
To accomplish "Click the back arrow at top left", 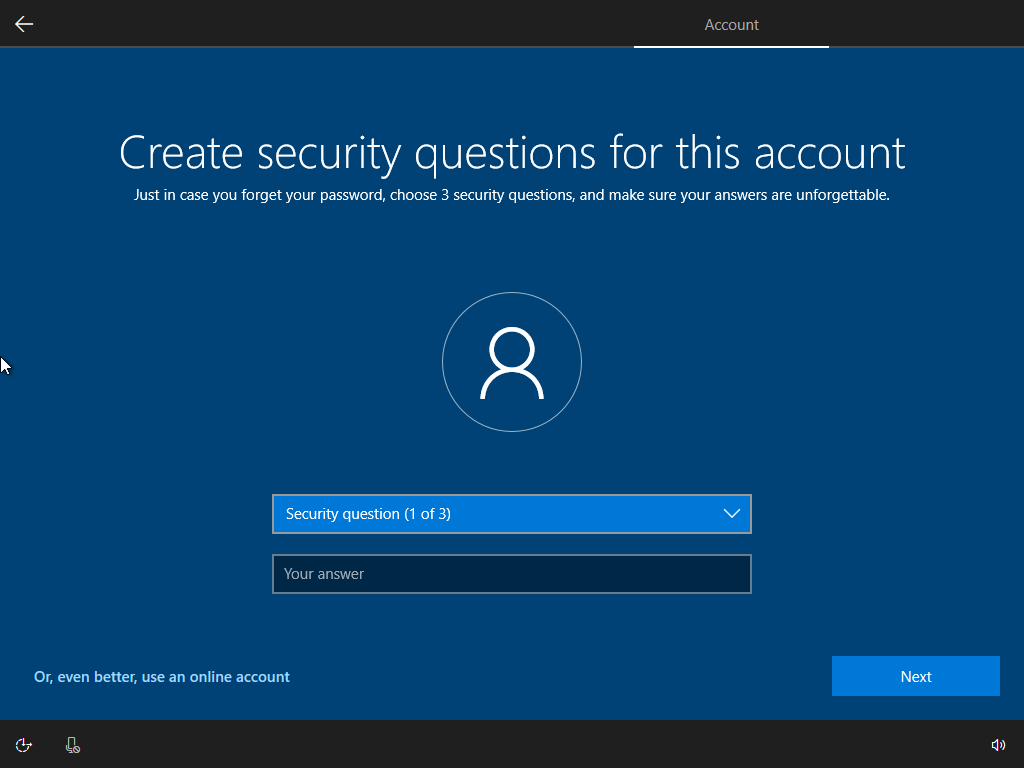I will [x=24, y=24].
